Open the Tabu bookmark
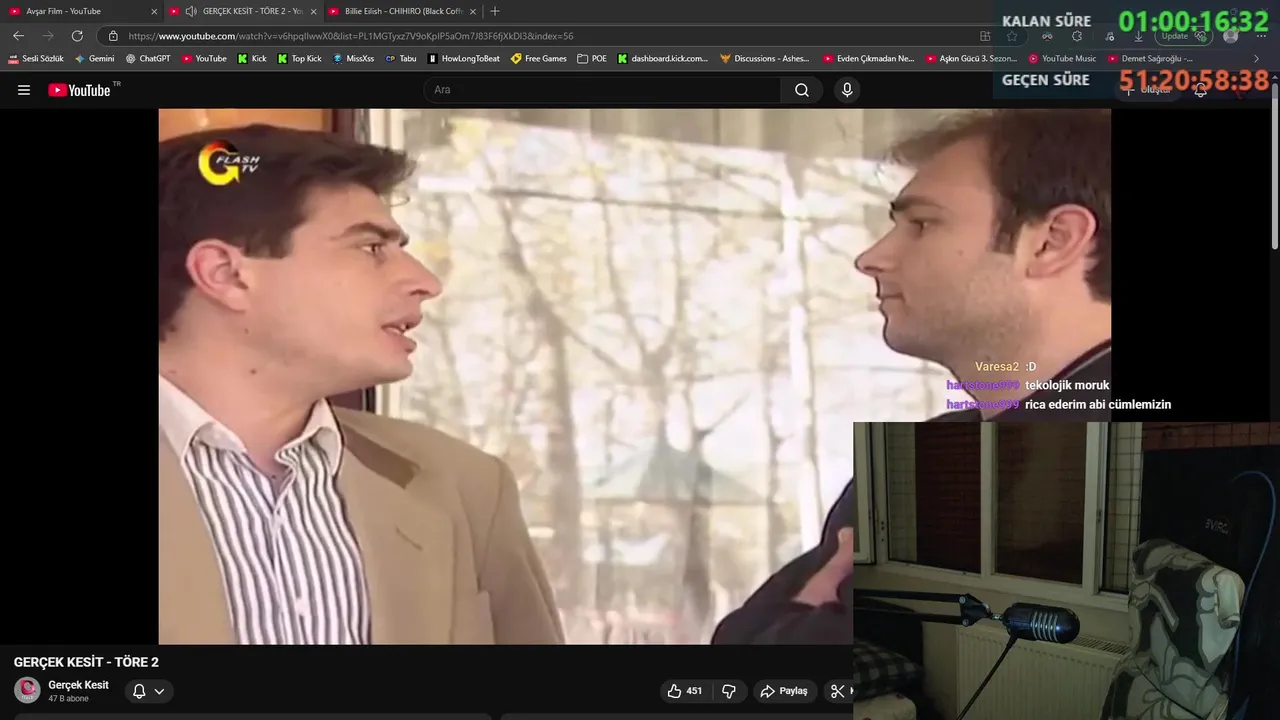Screen dimensions: 1280x720 click(x=401, y=59)
